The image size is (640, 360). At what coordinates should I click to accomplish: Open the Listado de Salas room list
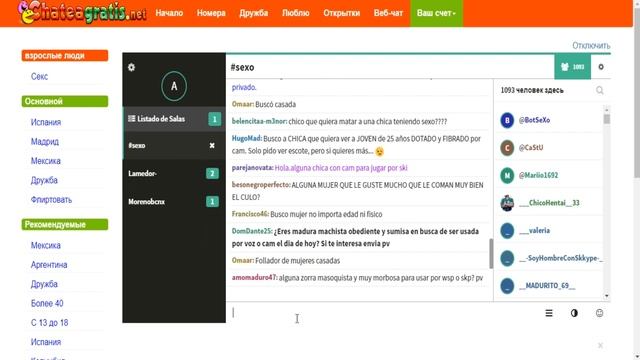pyautogui.click(x=174, y=119)
